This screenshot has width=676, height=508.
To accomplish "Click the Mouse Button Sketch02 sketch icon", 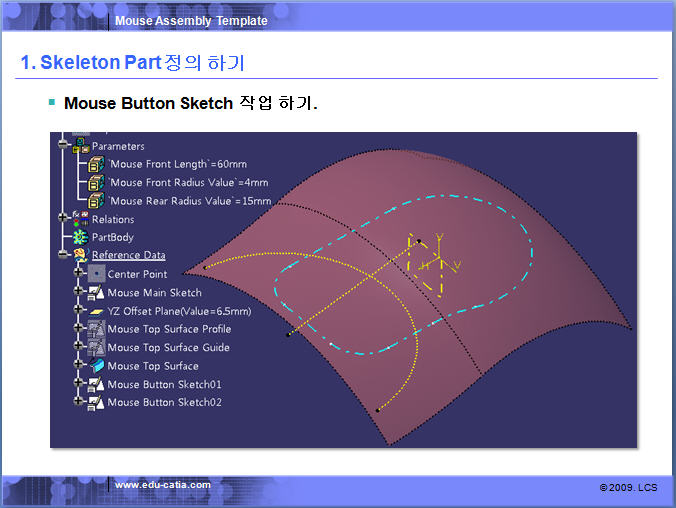I will [96, 402].
